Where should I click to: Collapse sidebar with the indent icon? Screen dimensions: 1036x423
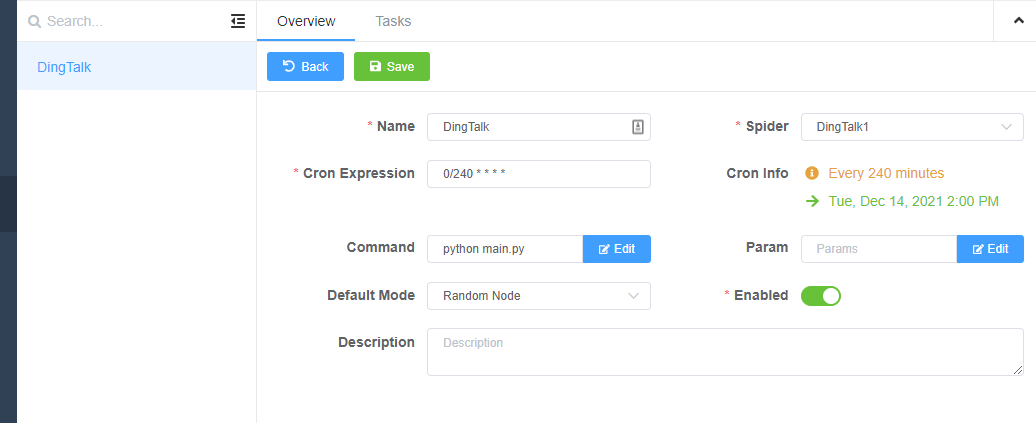[237, 21]
